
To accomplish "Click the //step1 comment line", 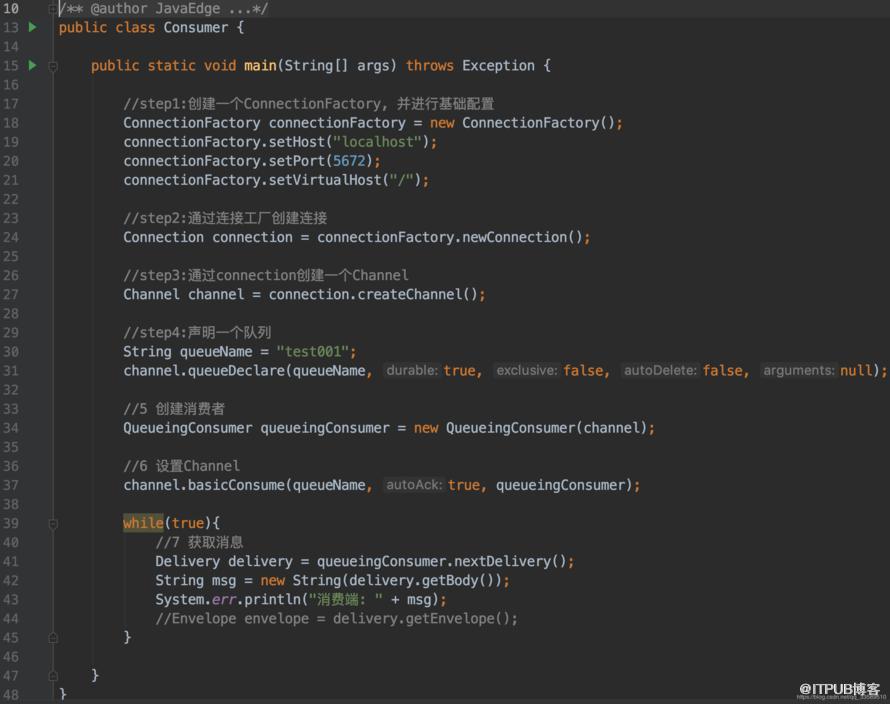I will click(309, 104).
